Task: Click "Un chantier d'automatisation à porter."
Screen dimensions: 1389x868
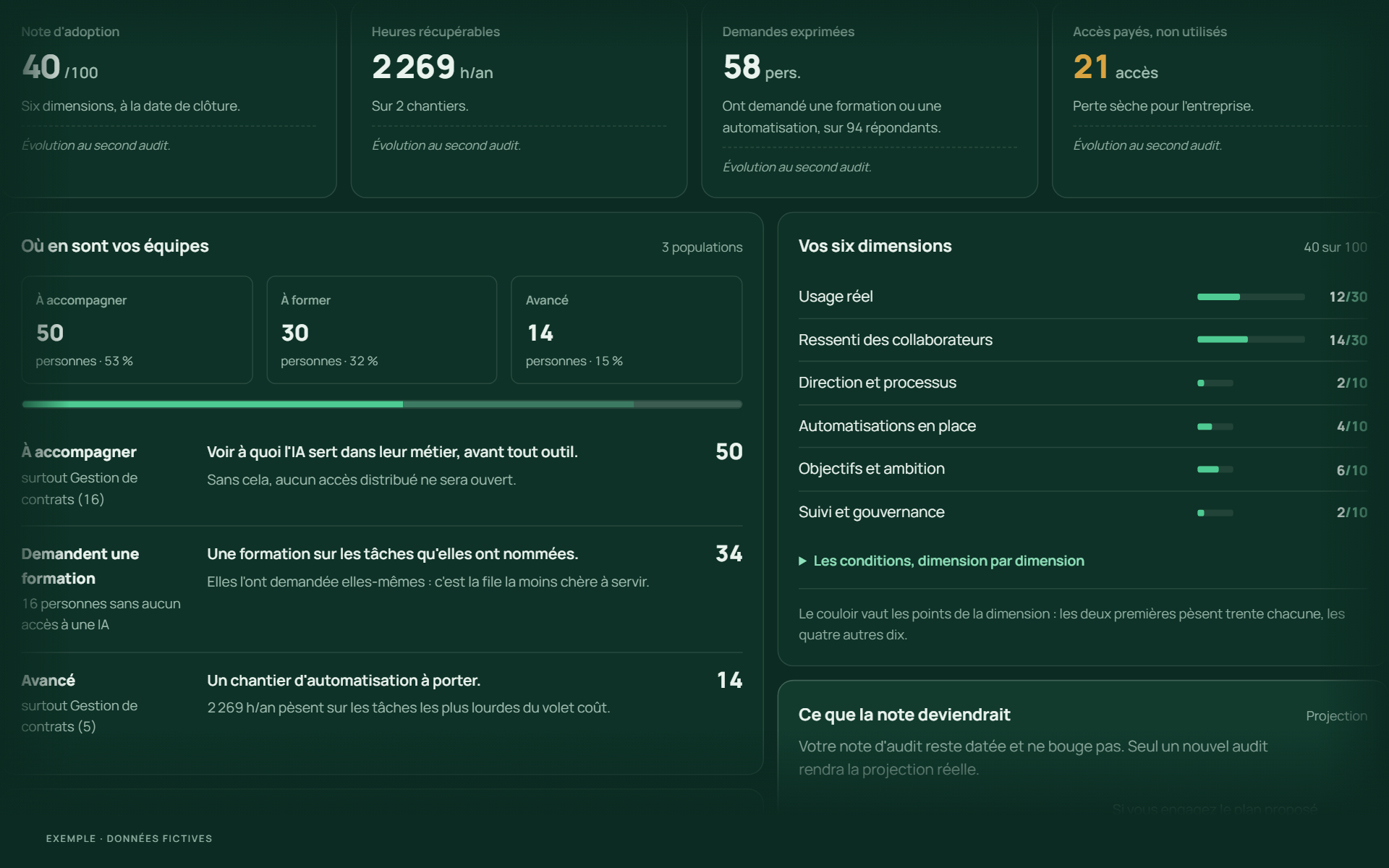Action: pyautogui.click(x=344, y=681)
